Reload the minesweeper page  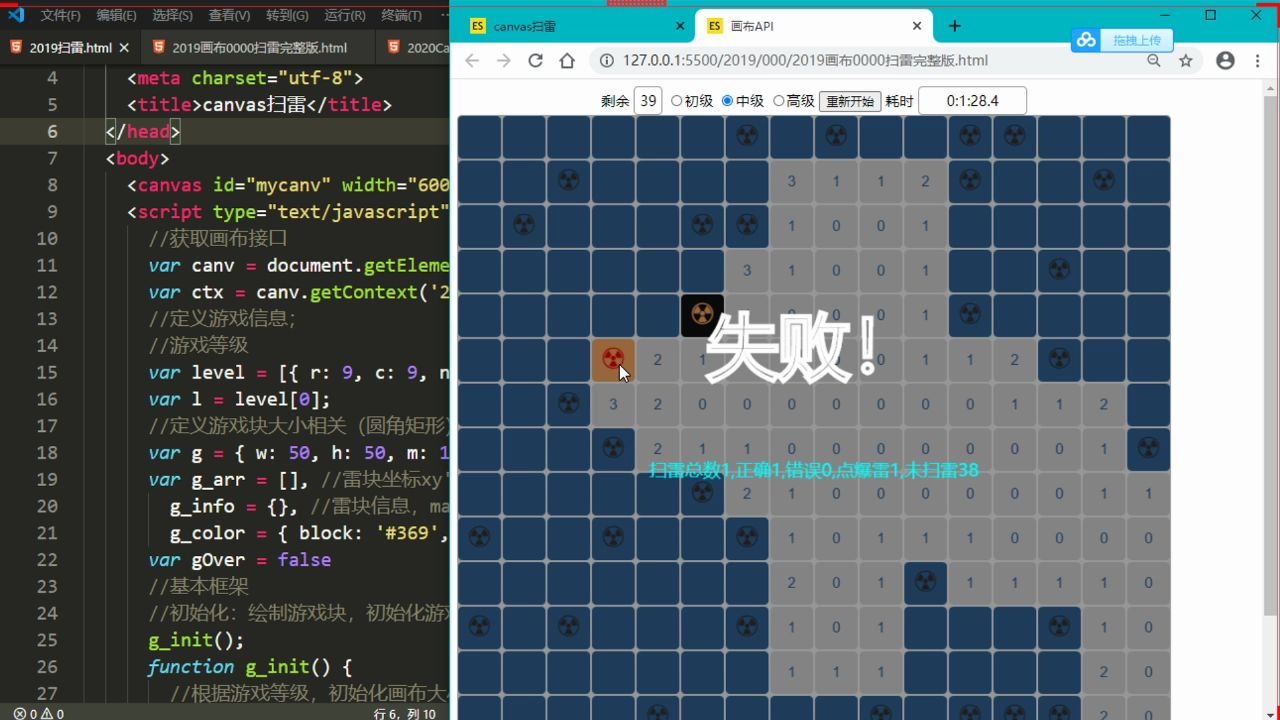(535, 60)
